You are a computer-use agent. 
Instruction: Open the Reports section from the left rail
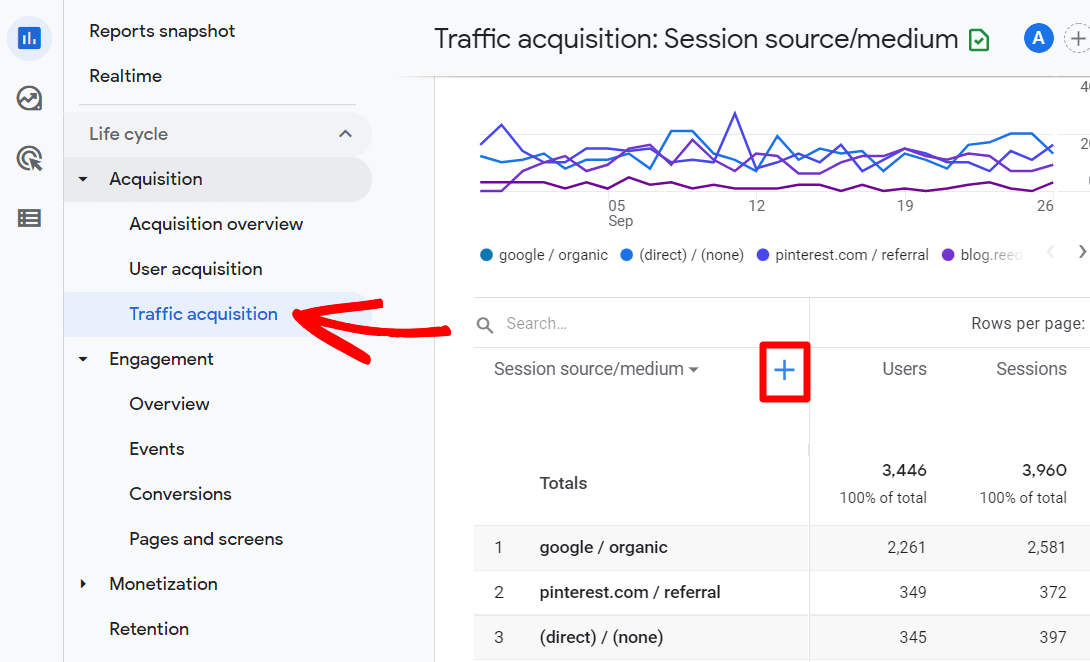(30, 38)
